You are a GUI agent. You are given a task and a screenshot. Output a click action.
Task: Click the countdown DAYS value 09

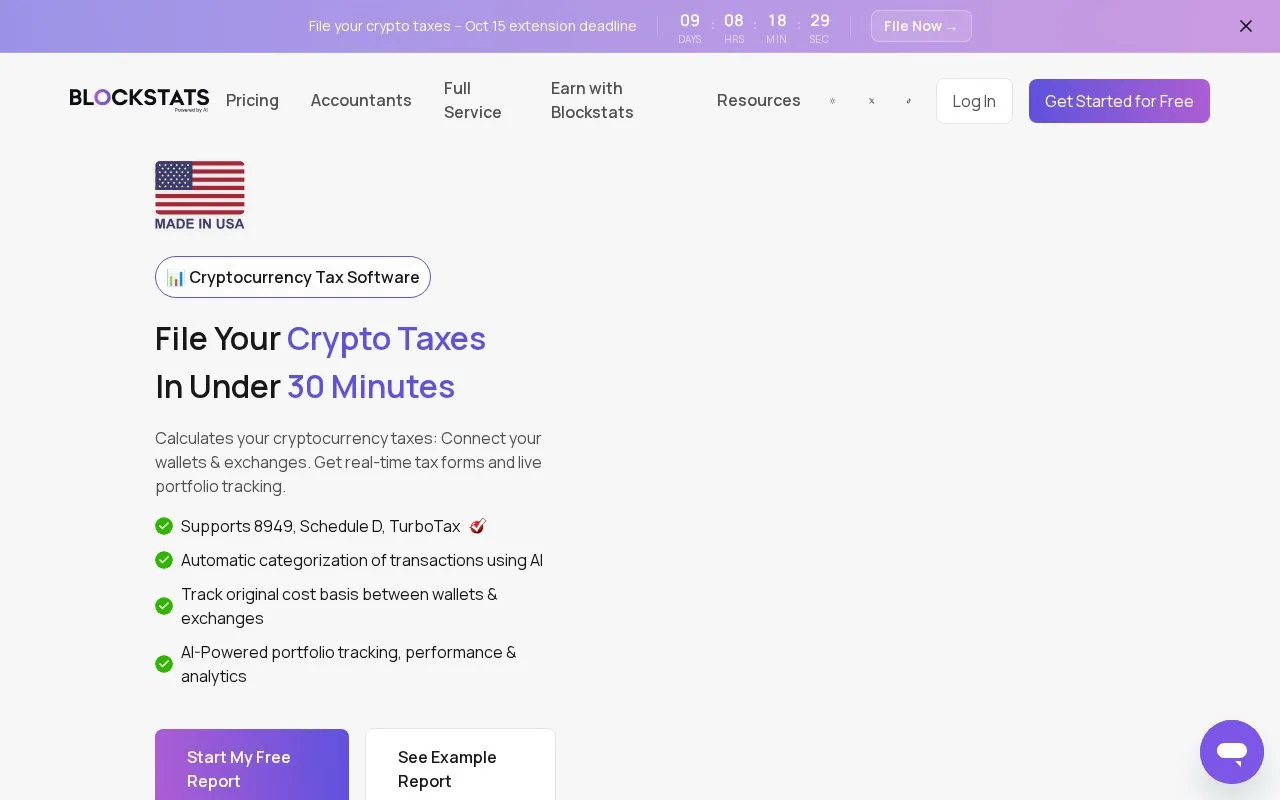[x=690, y=21]
